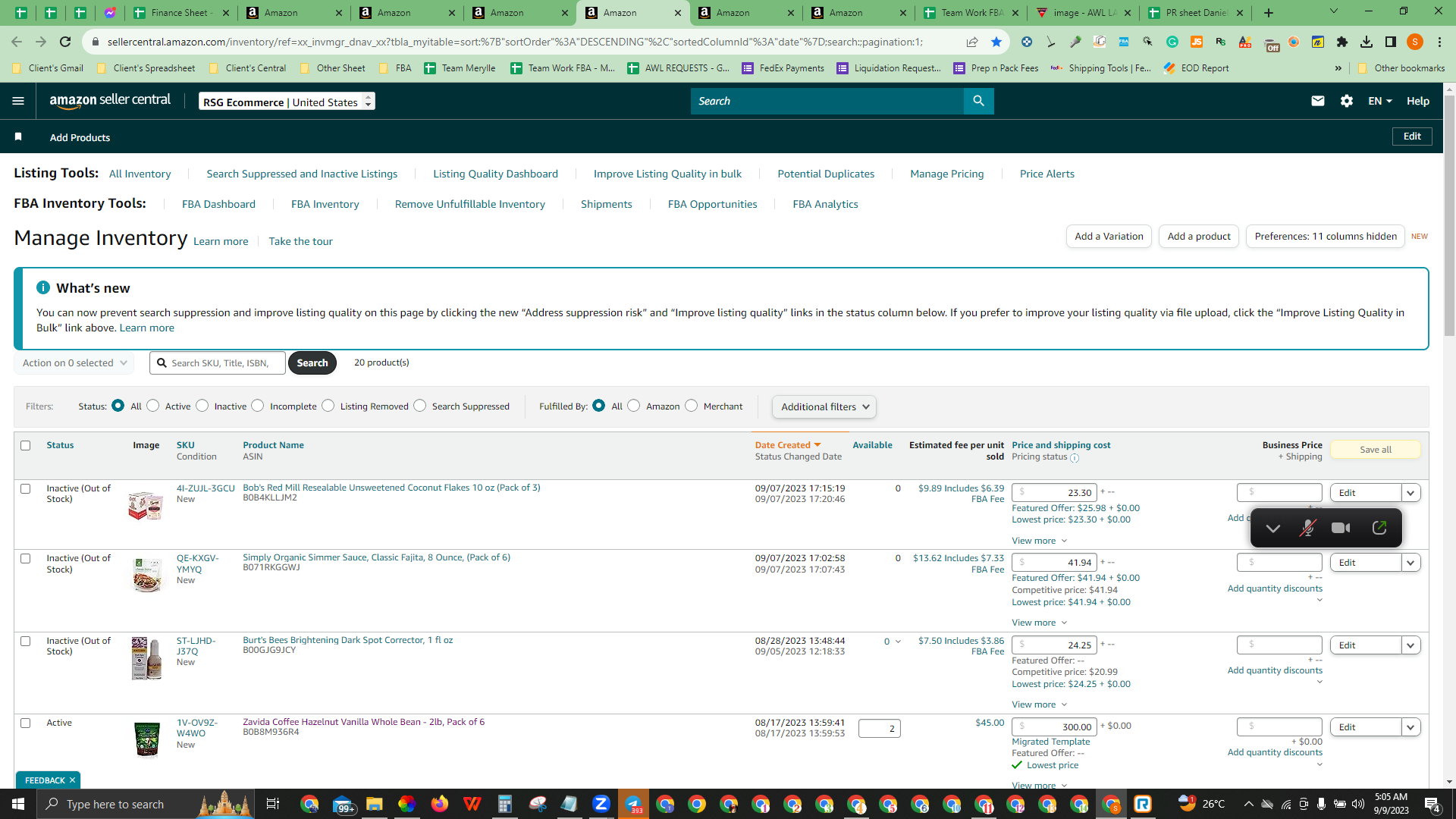The width and height of the screenshot is (1456, 819).
Task: Select the Burt's Bees Dark Spot Corrector checkbox
Action: (26, 641)
